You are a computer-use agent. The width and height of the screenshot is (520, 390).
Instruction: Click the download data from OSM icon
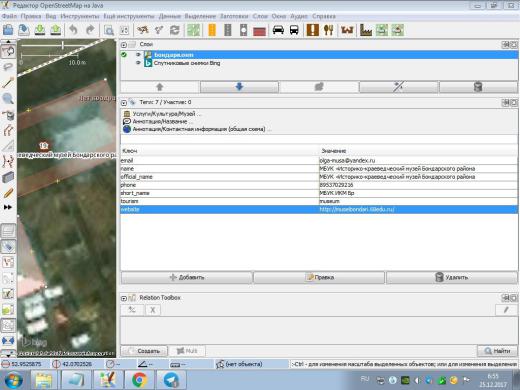[40, 30]
